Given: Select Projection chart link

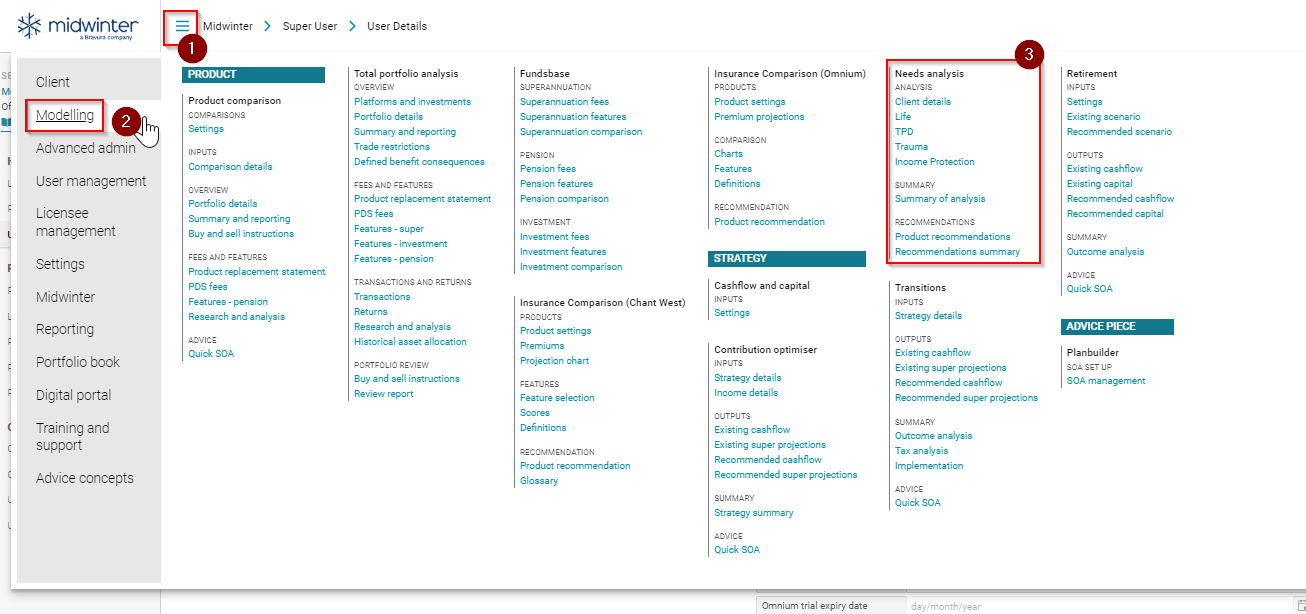Looking at the screenshot, I should 554,361.
